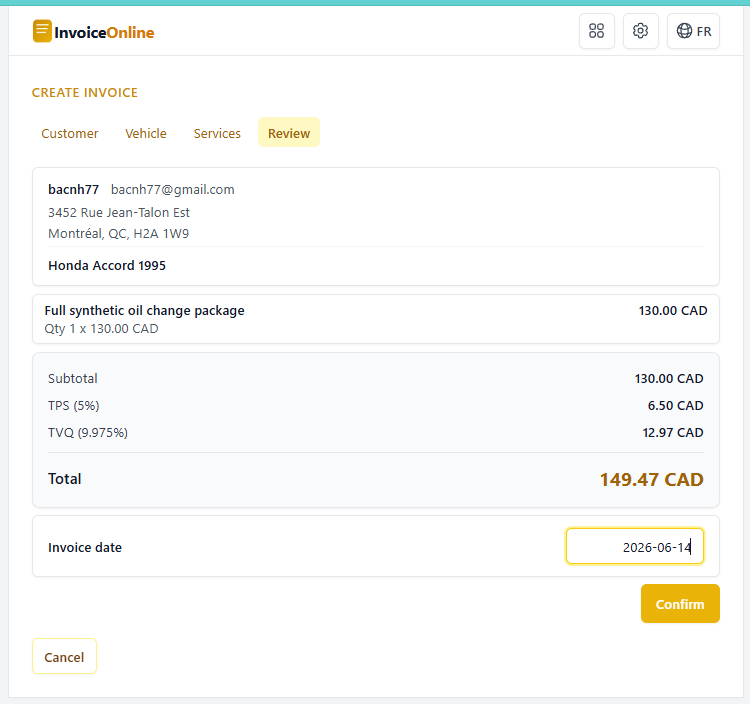
Task: Click vehicle Honda Accord 1995
Action: (x=107, y=266)
